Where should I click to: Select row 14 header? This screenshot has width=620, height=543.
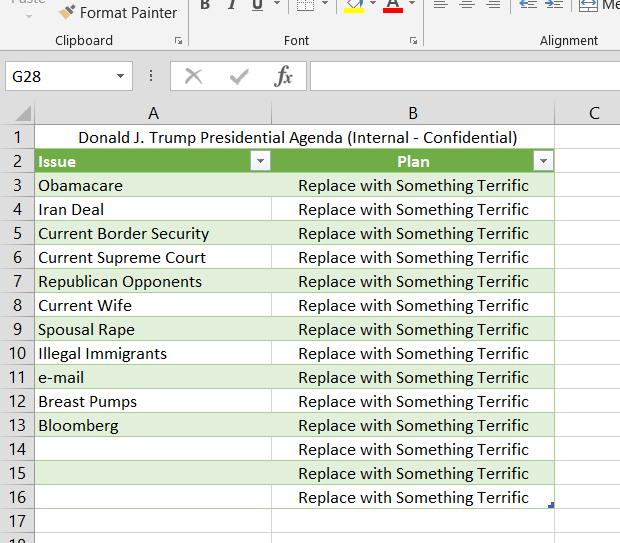click(x=17, y=449)
